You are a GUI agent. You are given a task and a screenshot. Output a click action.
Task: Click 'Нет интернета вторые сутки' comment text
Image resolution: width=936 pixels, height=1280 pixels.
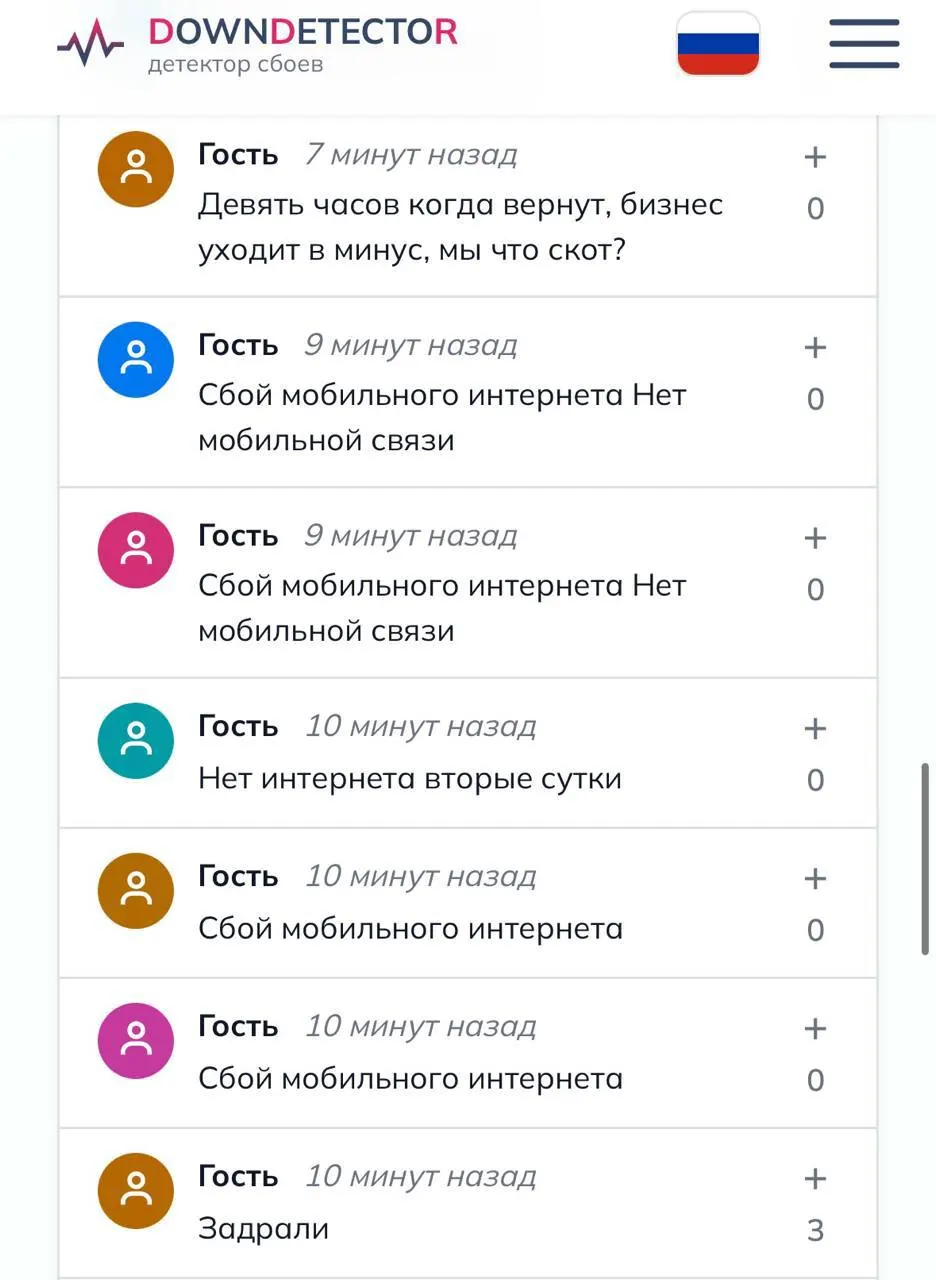[x=410, y=778]
